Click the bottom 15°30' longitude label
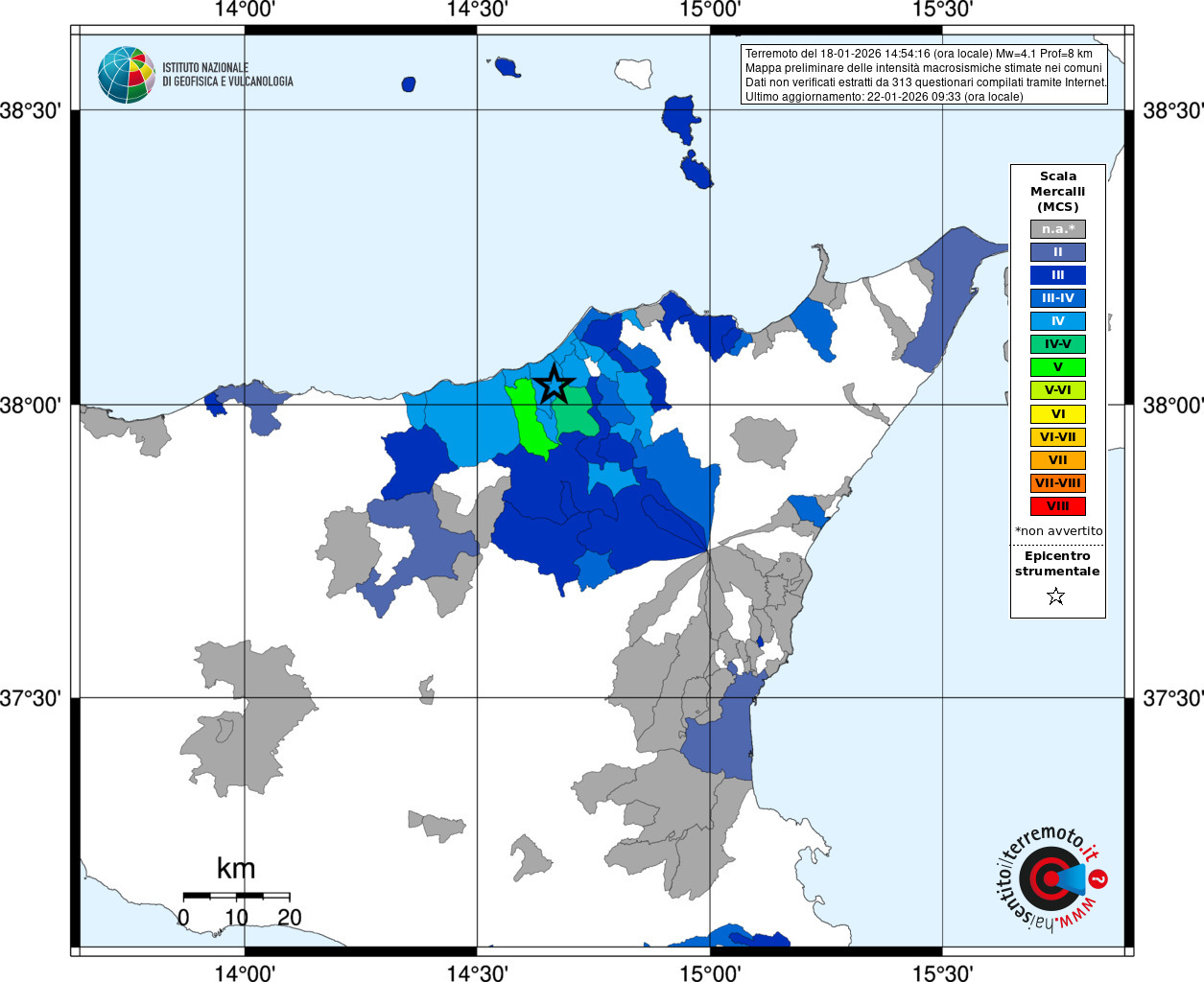The height and width of the screenshot is (982, 1204). (x=942, y=972)
